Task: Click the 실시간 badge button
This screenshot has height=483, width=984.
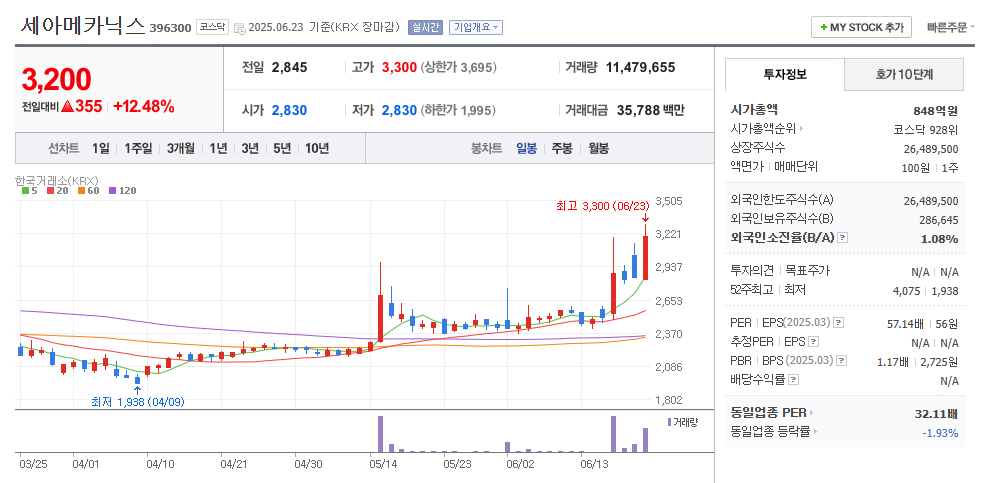Action: [x=425, y=28]
